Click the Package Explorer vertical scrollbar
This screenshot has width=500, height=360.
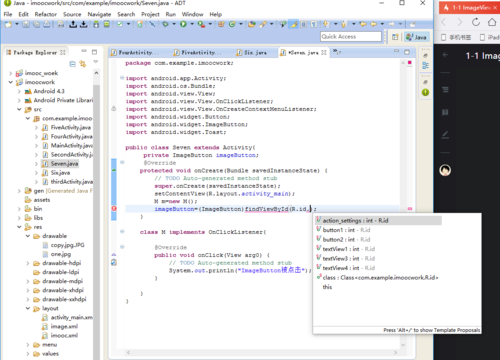(96, 213)
